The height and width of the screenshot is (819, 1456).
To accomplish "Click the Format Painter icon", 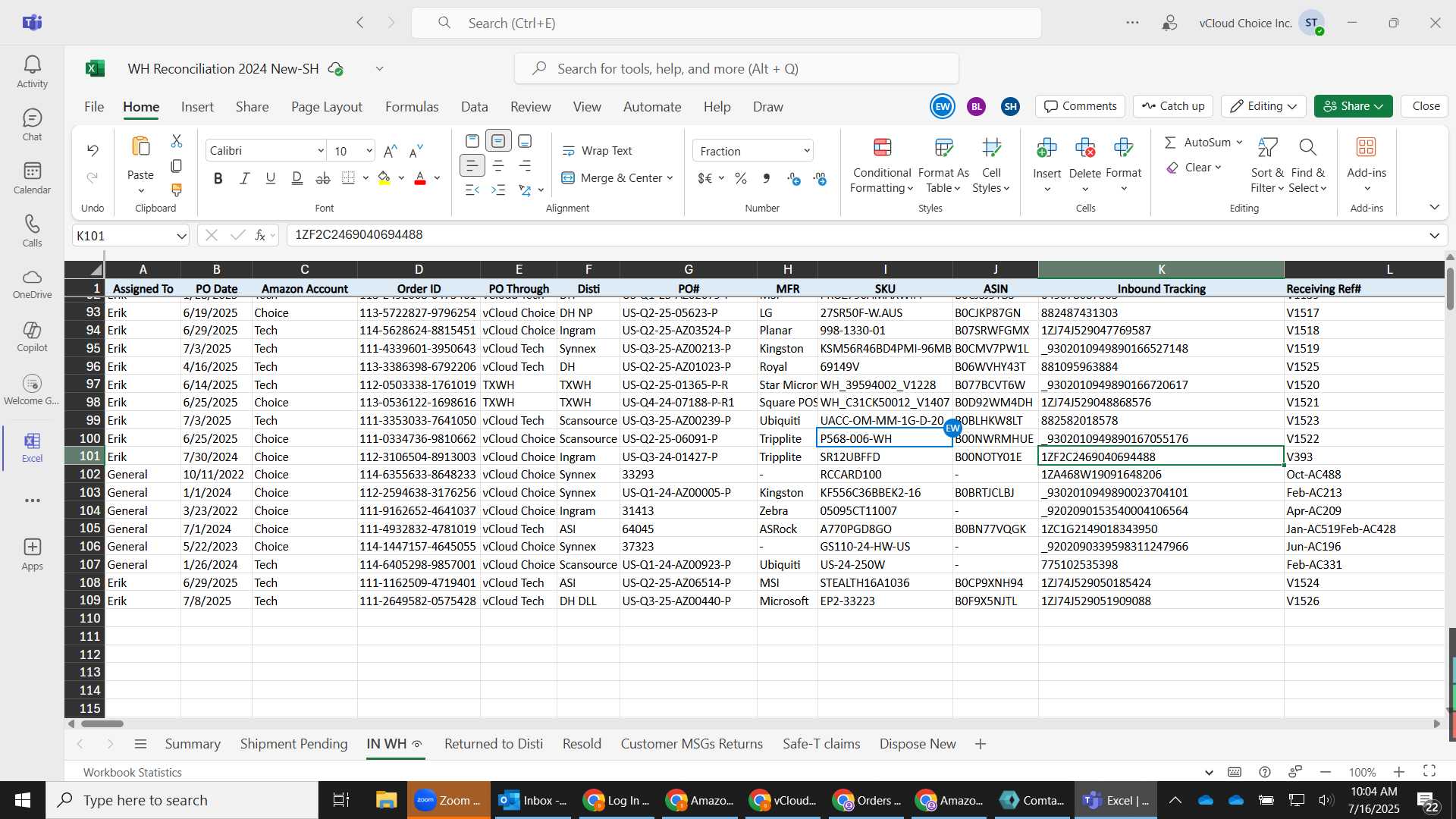I will [x=177, y=190].
